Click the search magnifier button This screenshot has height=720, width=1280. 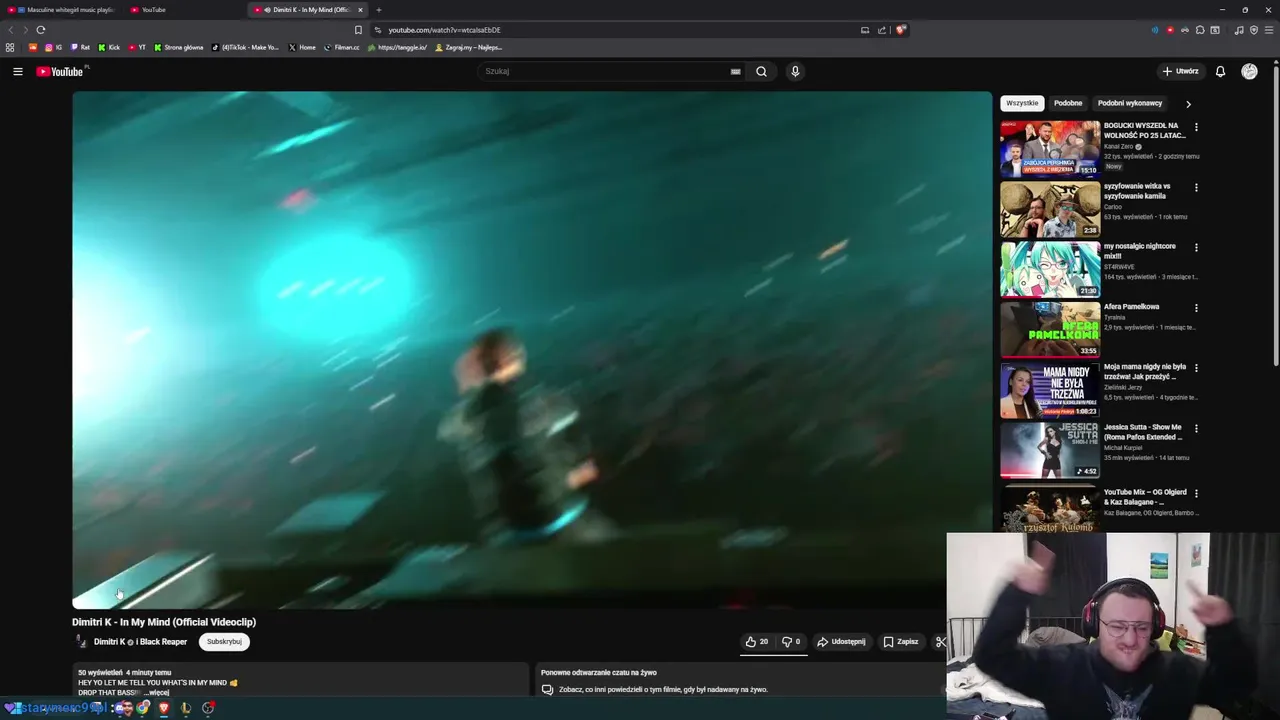click(x=761, y=71)
